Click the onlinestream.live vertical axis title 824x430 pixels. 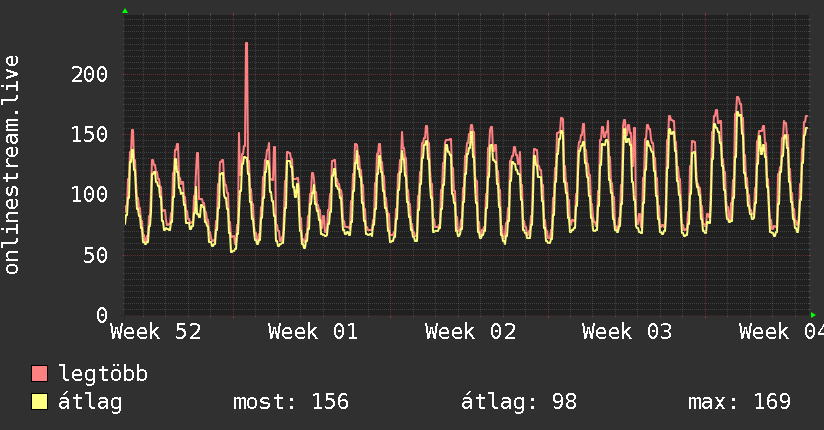[x=12, y=164]
